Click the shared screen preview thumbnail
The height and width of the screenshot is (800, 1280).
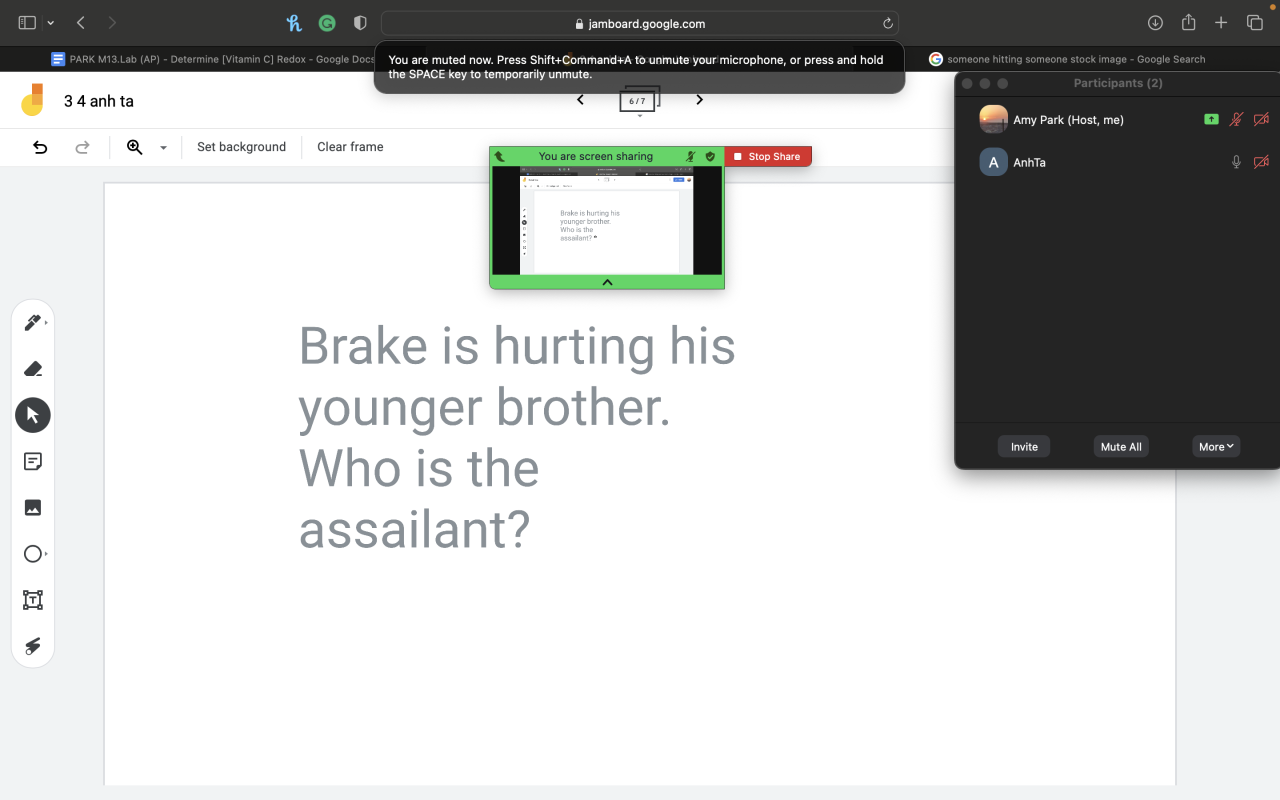pyautogui.click(x=607, y=221)
